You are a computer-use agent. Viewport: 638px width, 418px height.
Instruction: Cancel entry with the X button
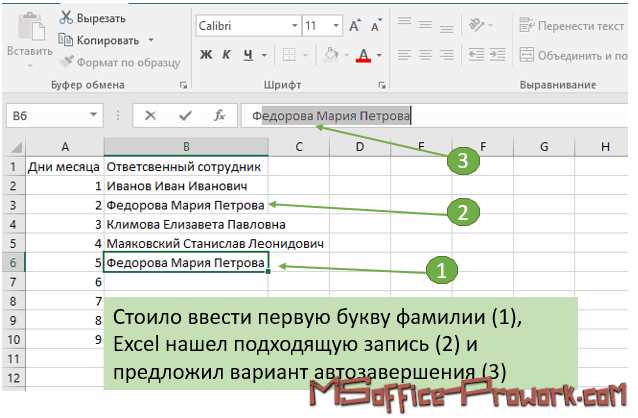tap(151, 116)
